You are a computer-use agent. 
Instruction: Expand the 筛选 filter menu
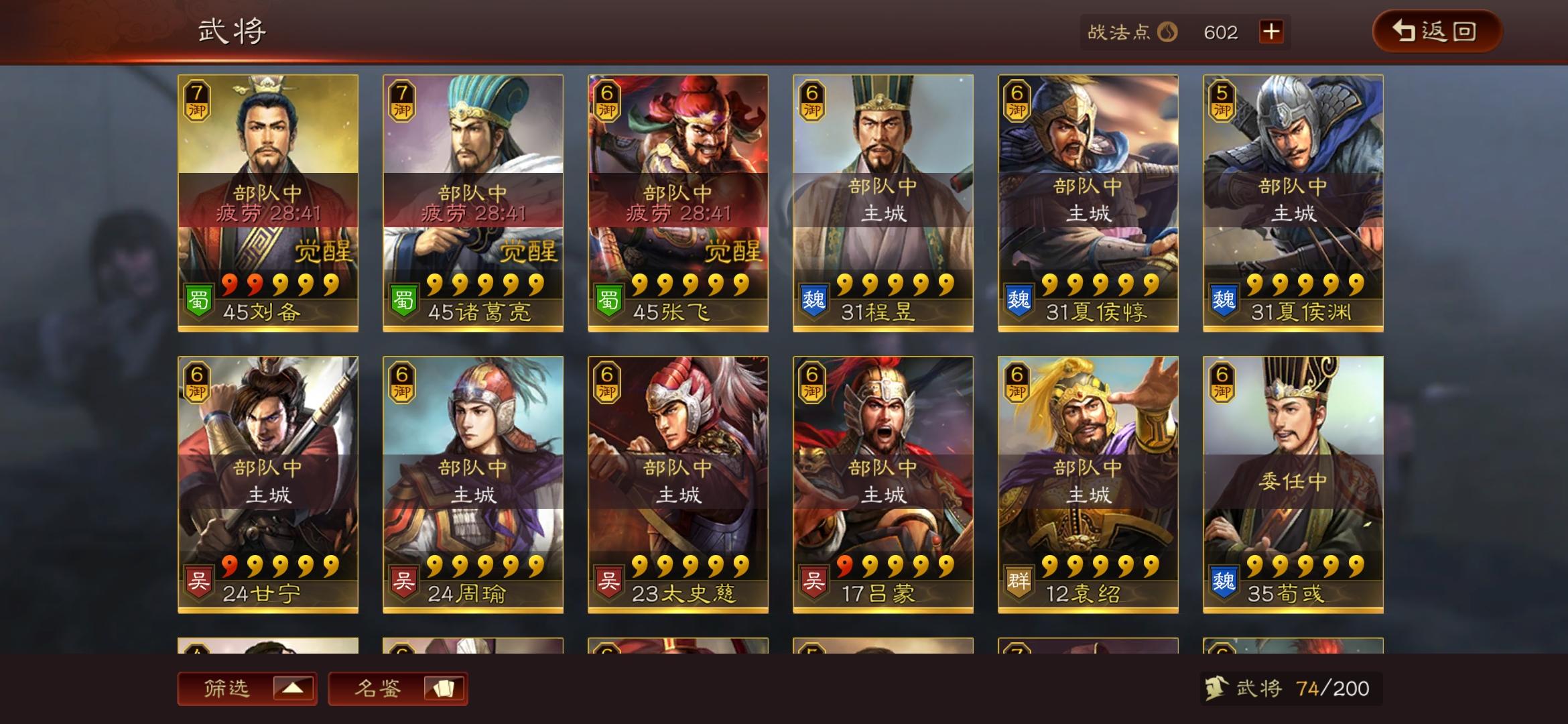tap(247, 688)
